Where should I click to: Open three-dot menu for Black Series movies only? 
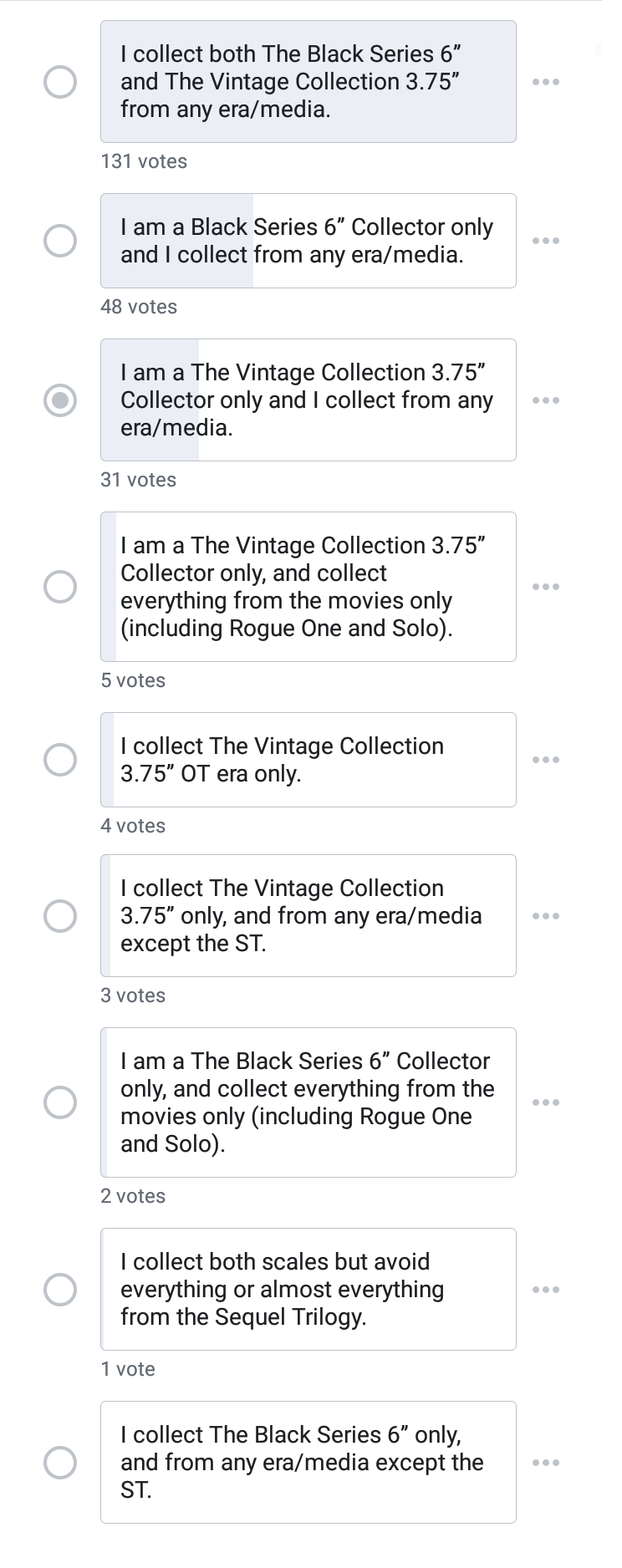(545, 1102)
